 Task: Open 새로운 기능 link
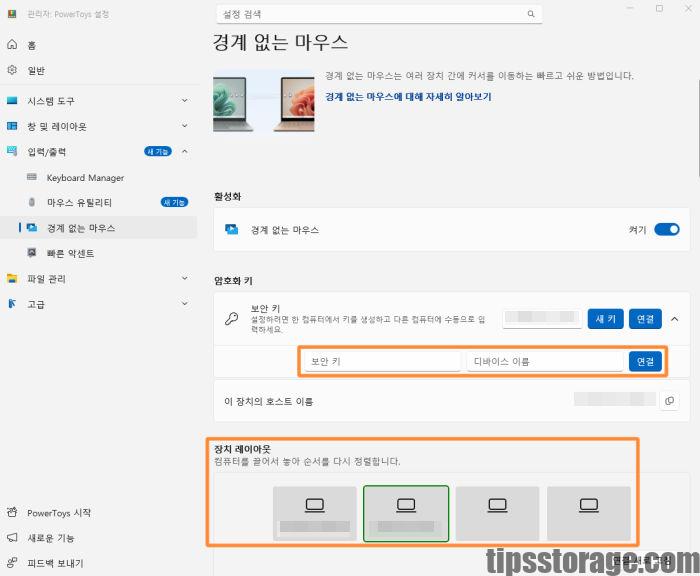50,538
